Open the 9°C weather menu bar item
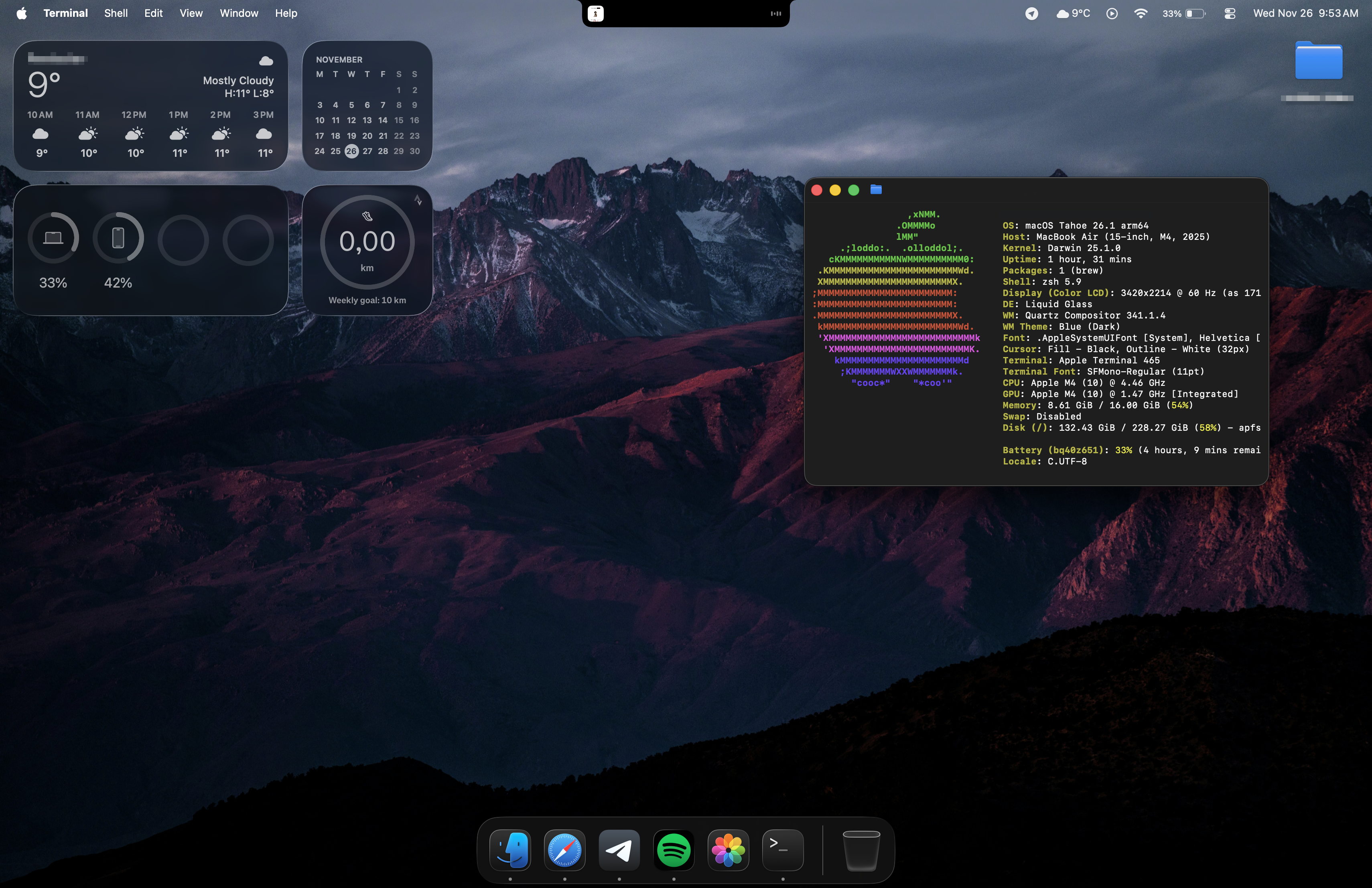 point(1074,13)
